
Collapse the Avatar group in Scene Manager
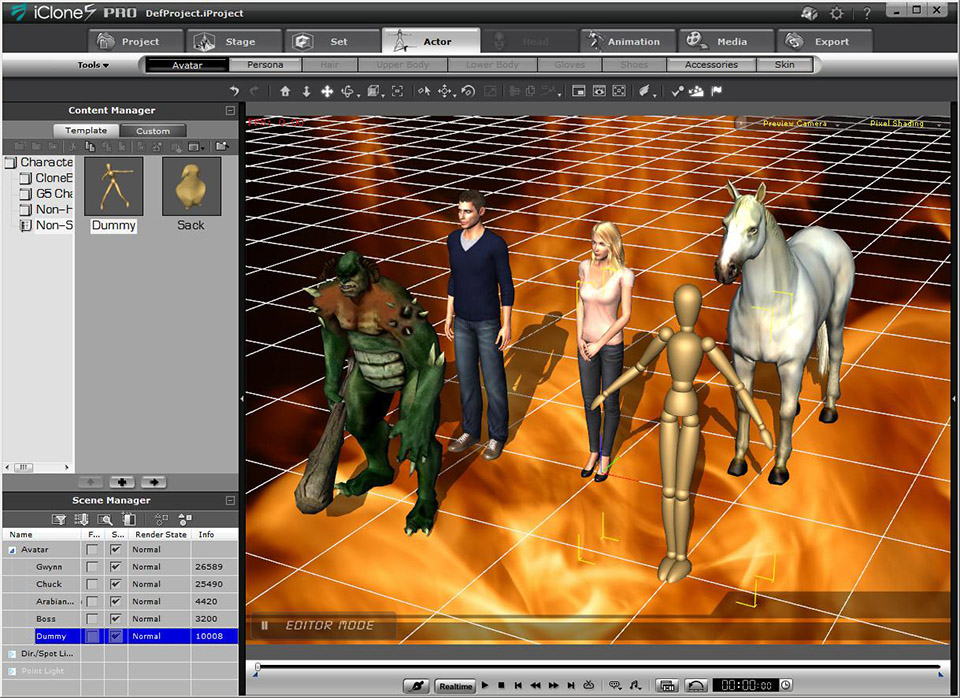[12, 550]
